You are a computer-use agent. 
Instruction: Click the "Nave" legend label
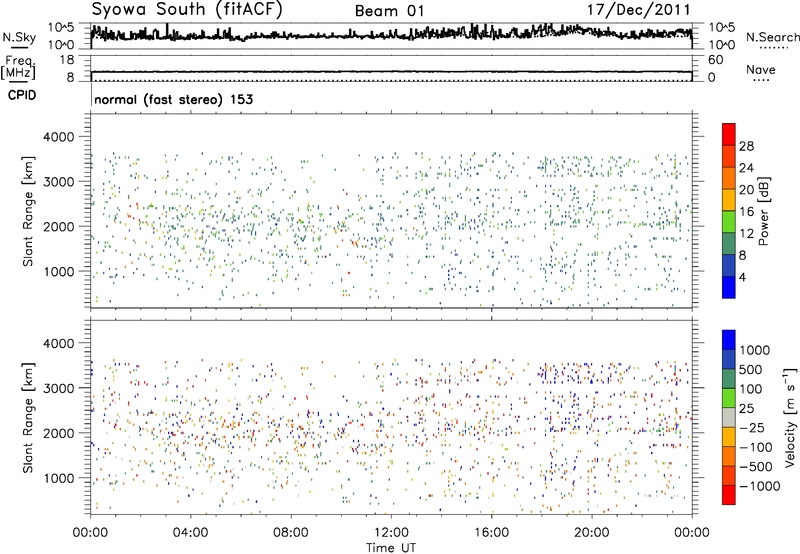761,69
